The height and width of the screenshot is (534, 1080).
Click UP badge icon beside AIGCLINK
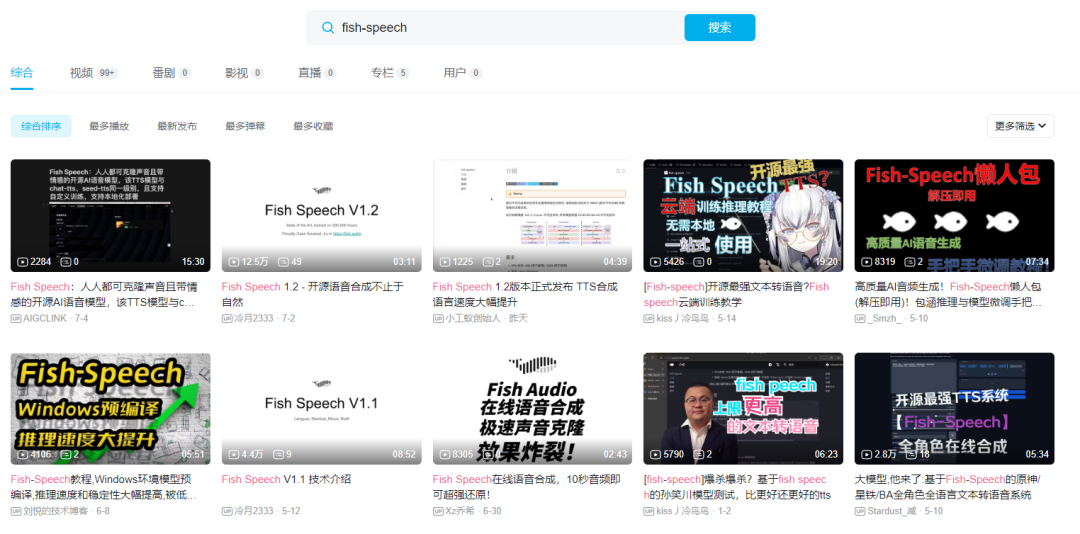click(x=16, y=318)
